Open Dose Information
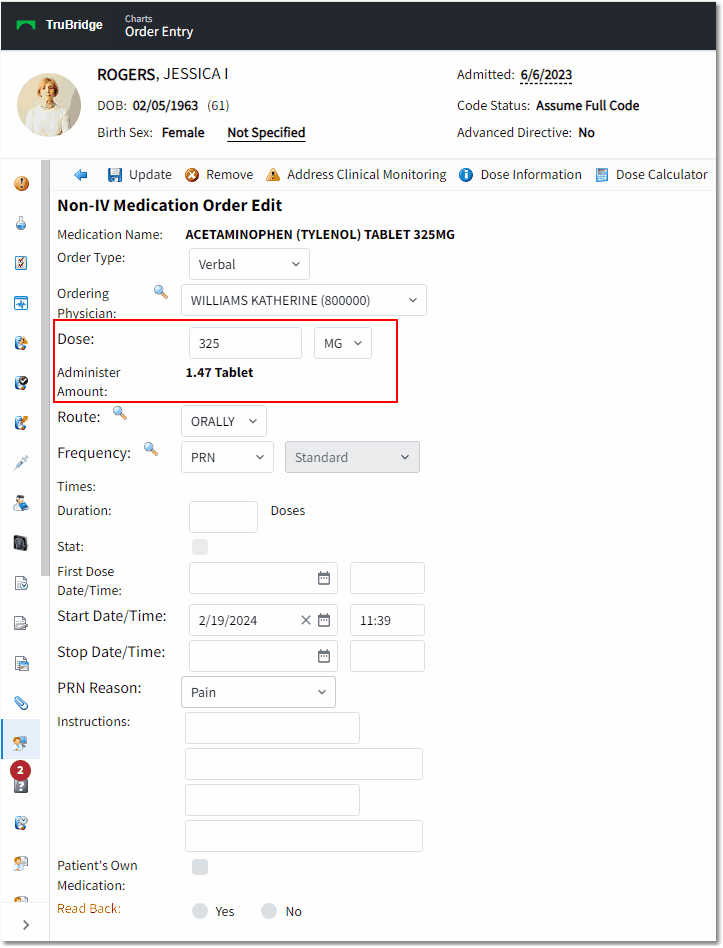Screen dimensions: 723x948 pyautogui.click(x=520, y=175)
